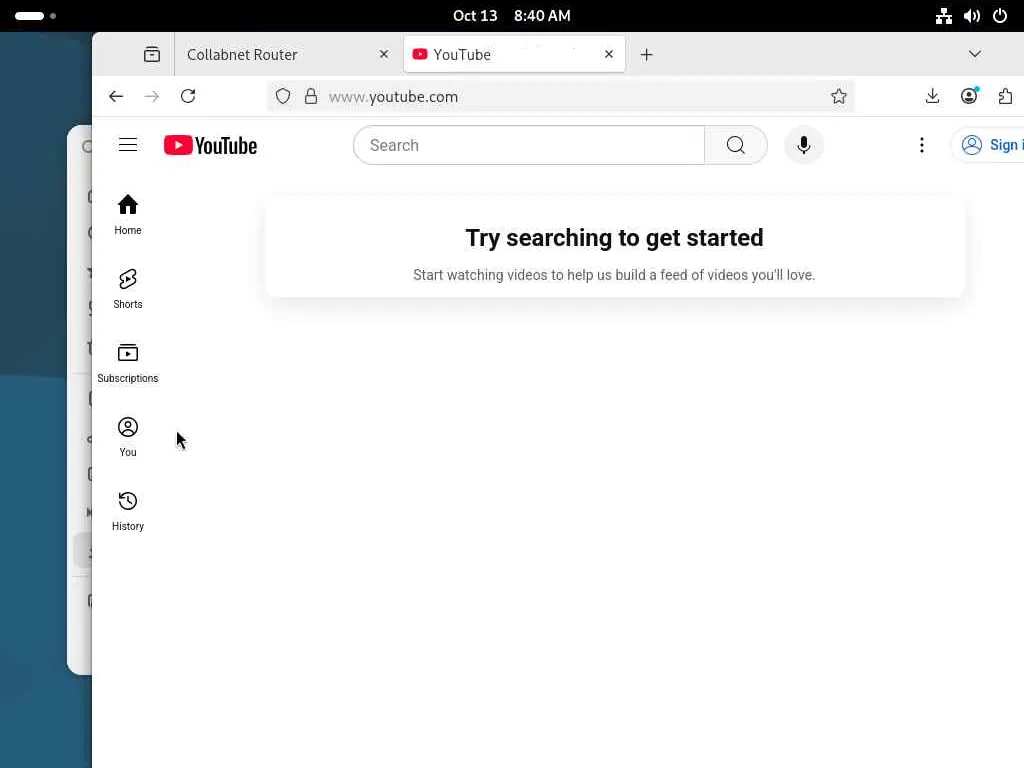
Task: Close the YouTube tab
Action: click(609, 54)
